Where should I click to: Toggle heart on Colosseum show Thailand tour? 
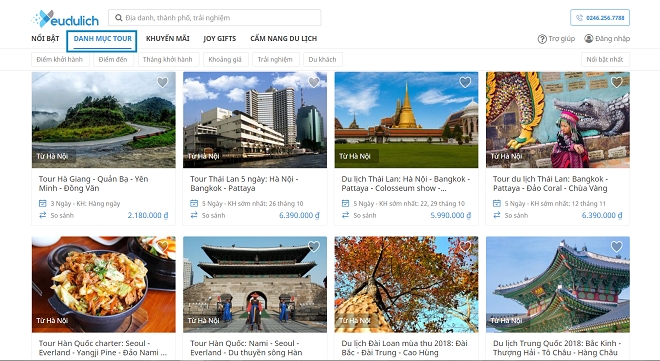[x=465, y=82]
